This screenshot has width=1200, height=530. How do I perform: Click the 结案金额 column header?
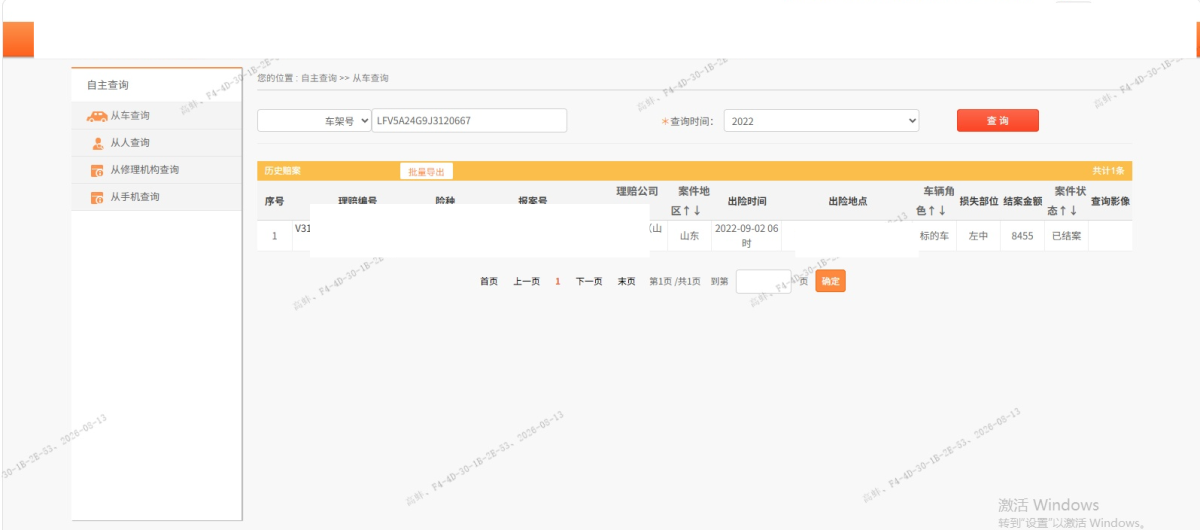(x=1023, y=201)
